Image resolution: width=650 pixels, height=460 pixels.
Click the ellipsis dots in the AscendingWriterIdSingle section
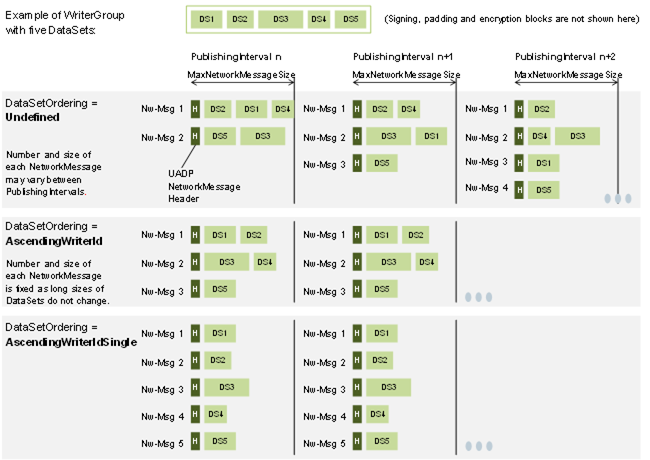pos(479,446)
